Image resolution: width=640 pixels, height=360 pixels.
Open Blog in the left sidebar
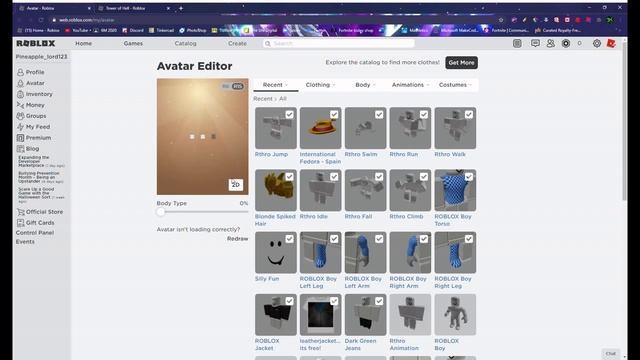click(x=28, y=149)
